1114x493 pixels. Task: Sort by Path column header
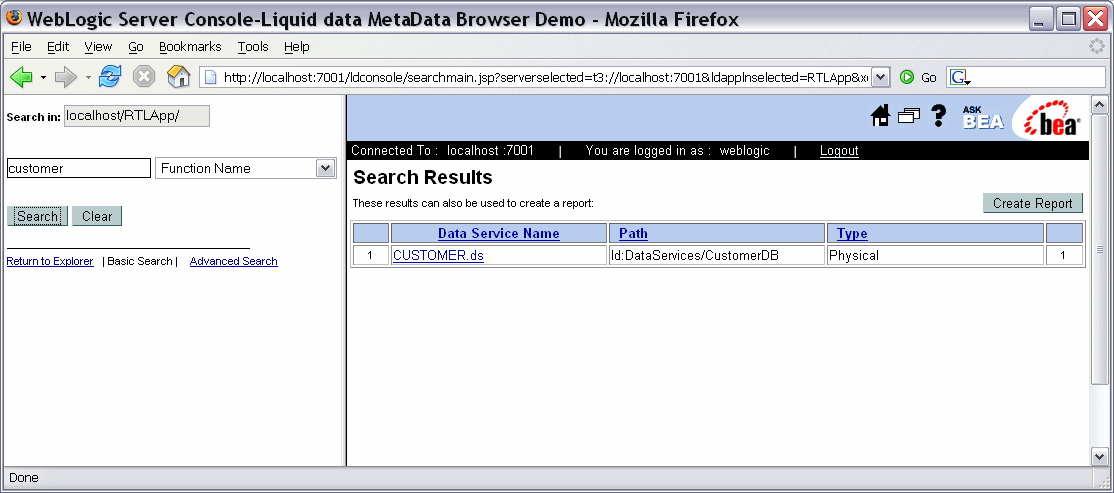pyautogui.click(x=633, y=234)
